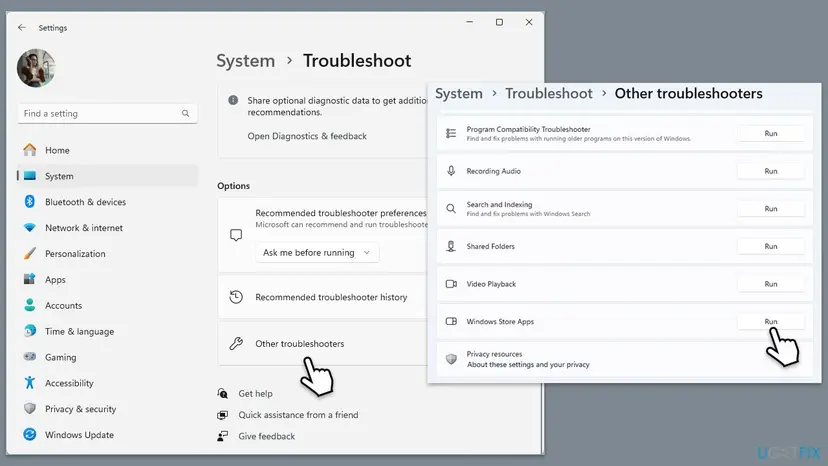Open the Home settings page
Screen dimensions: 828x466
pos(108,150)
